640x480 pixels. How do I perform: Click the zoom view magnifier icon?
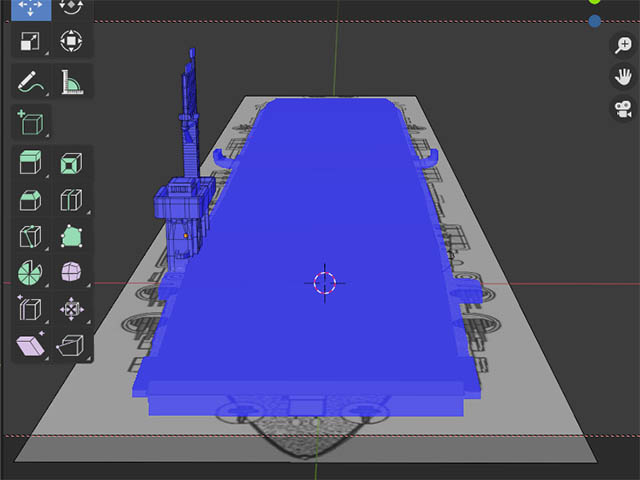(x=623, y=45)
